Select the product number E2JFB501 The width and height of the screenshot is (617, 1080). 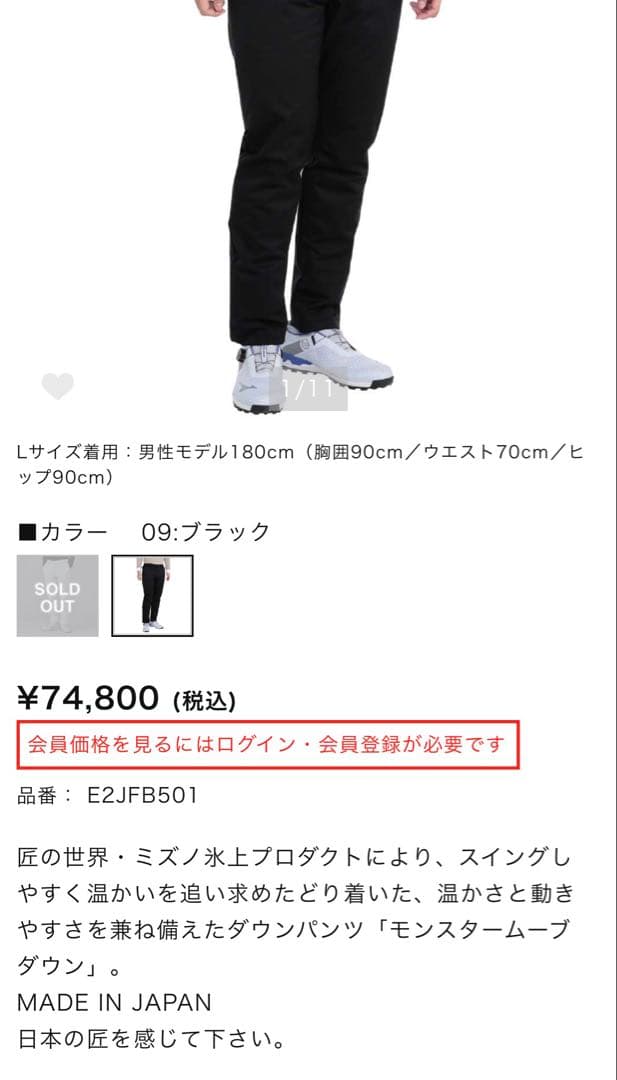(143, 796)
